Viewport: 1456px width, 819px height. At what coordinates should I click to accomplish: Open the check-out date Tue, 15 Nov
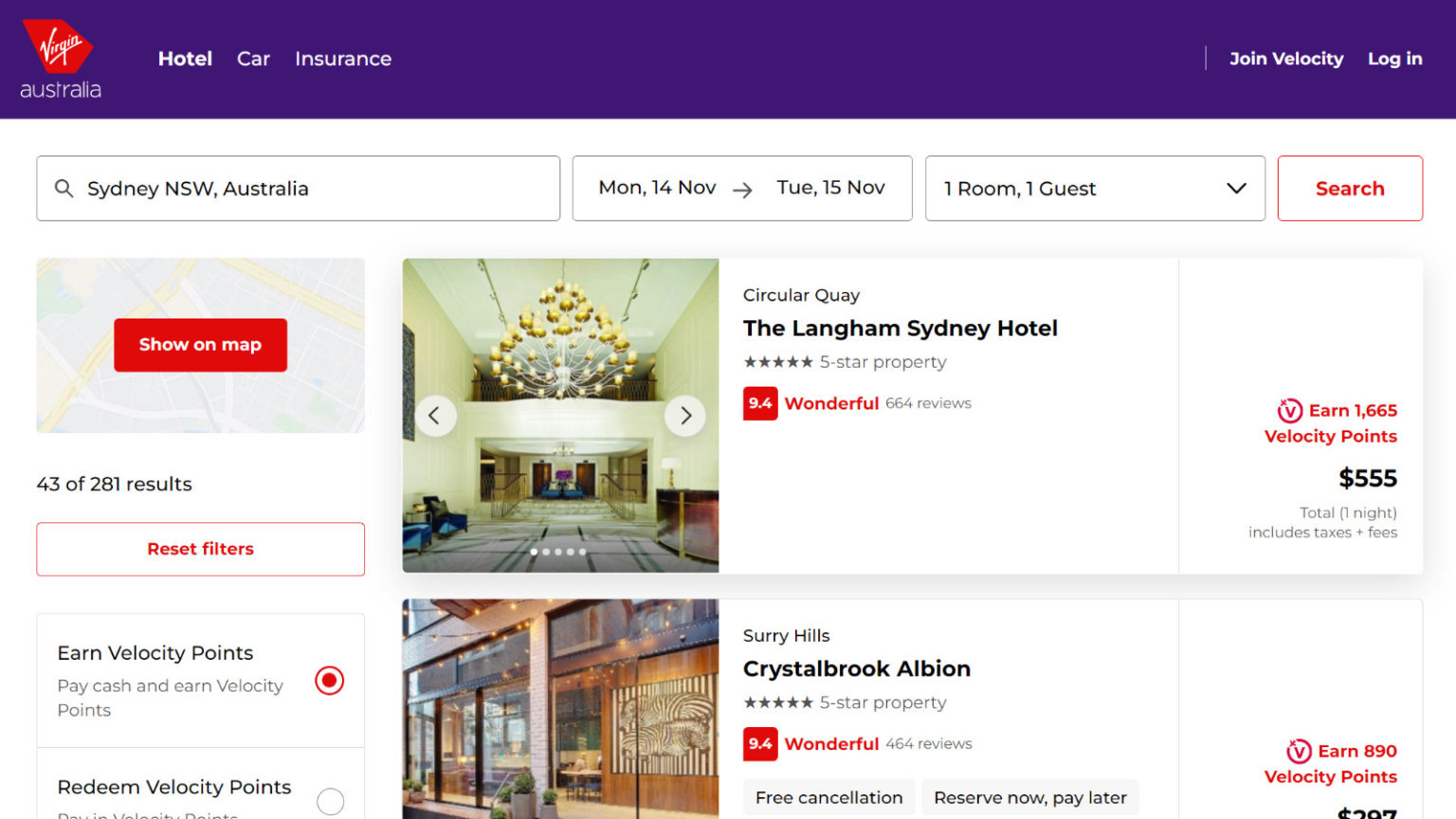pos(830,187)
